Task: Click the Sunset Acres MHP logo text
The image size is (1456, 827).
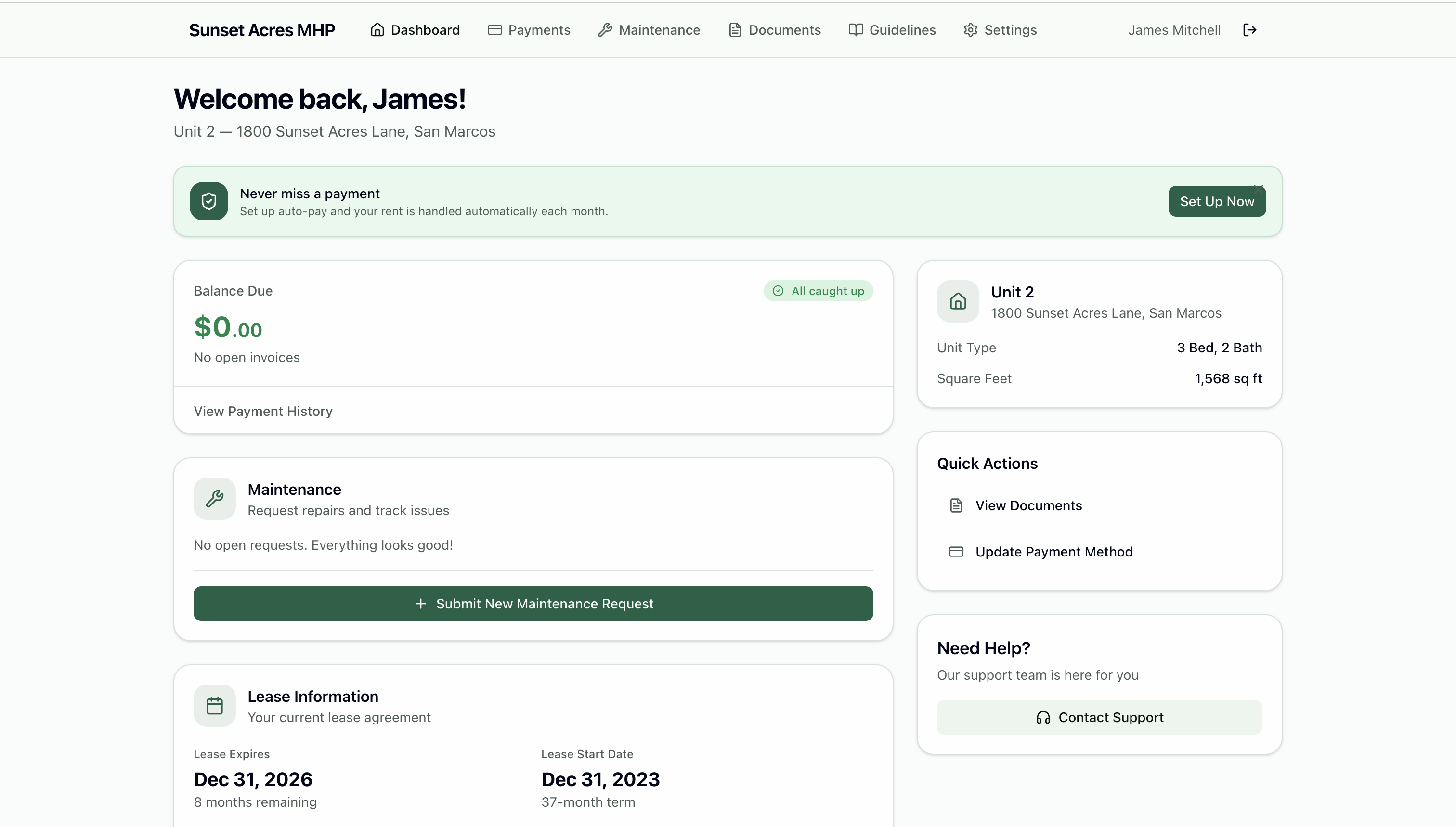Action: (262, 29)
